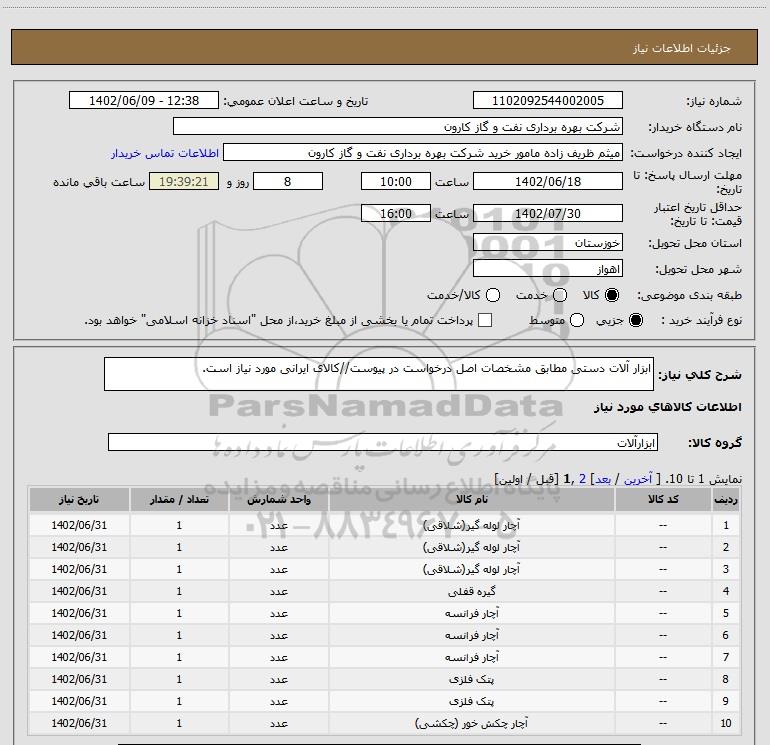The height and width of the screenshot is (745, 770).
Task: Click the واحد شمارش column header
Action: tap(278, 499)
